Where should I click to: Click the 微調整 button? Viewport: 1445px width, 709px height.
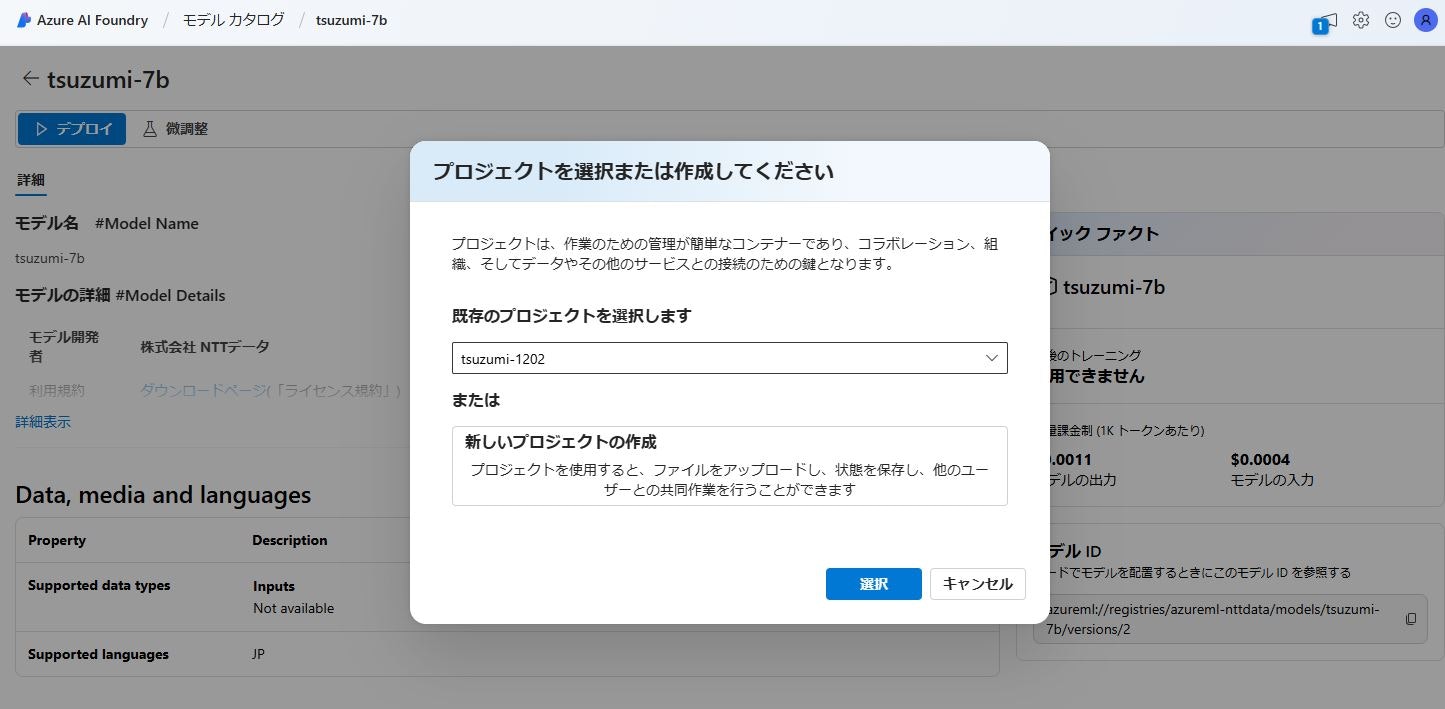click(x=175, y=129)
